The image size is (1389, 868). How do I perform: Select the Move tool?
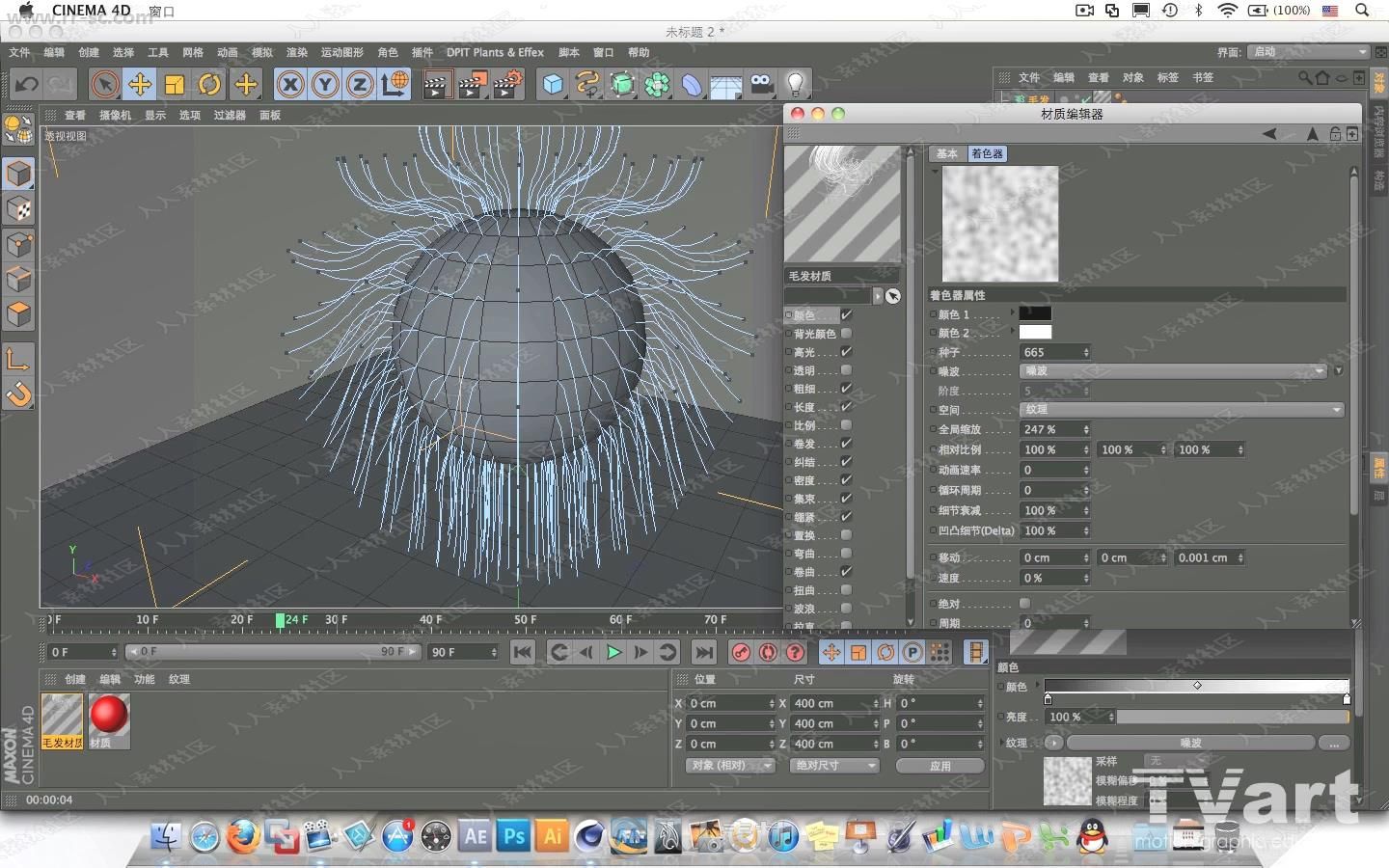[x=140, y=84]
